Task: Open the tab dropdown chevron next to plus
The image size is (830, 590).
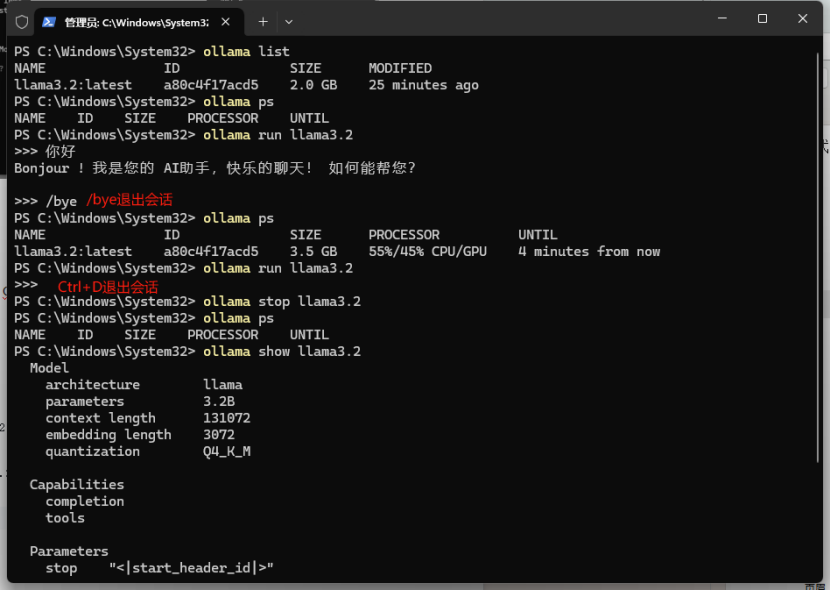Action: click(290, 20)
